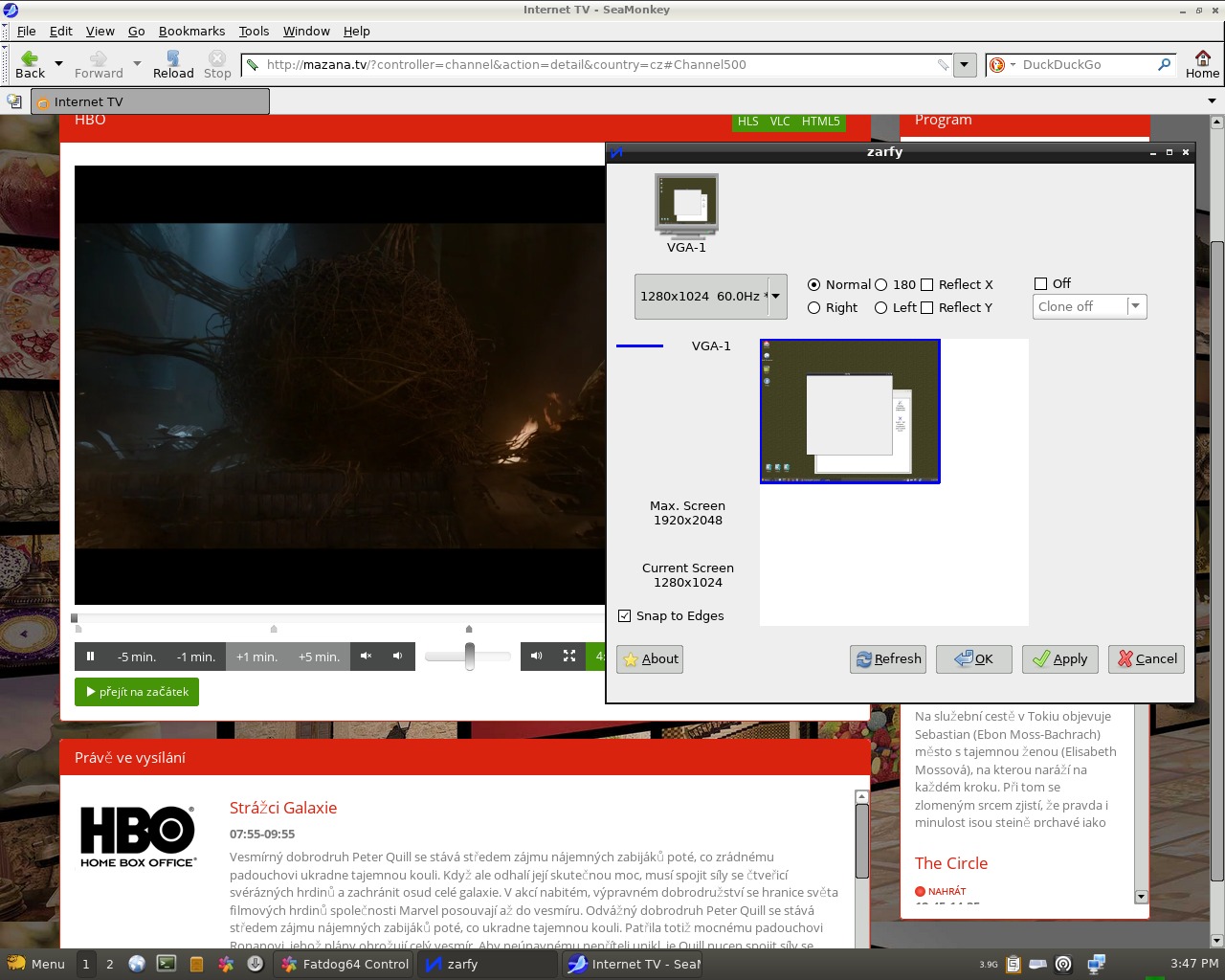Open the Tools menu
The height and width of the screenshot is (980, 1225).
pos(254,31)
